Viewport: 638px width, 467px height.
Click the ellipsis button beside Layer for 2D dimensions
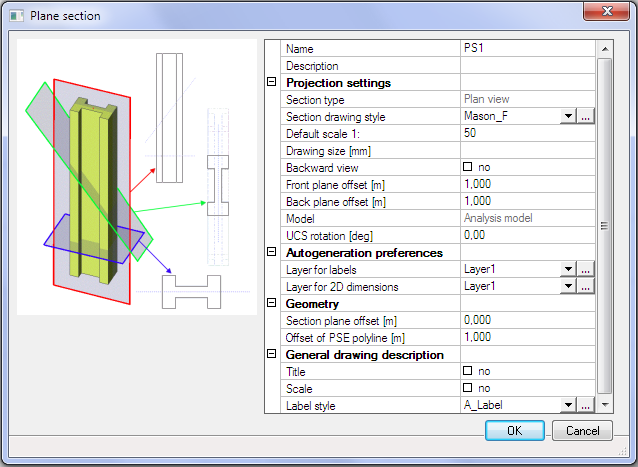tap(586, 287)
